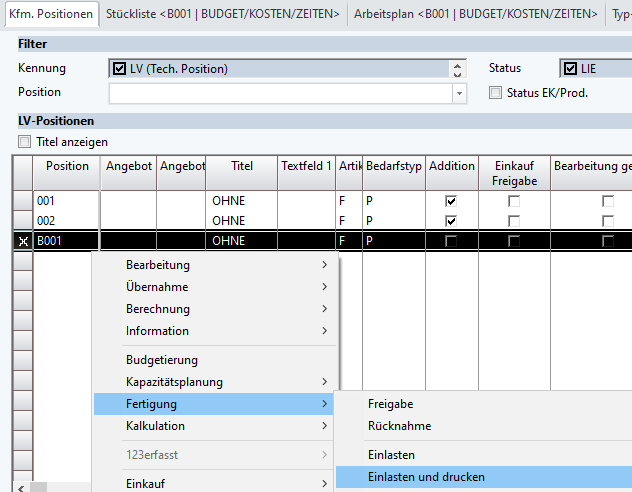Click 'Einlasten' submenu entry
632x492 pixels.
coord(390,455)
